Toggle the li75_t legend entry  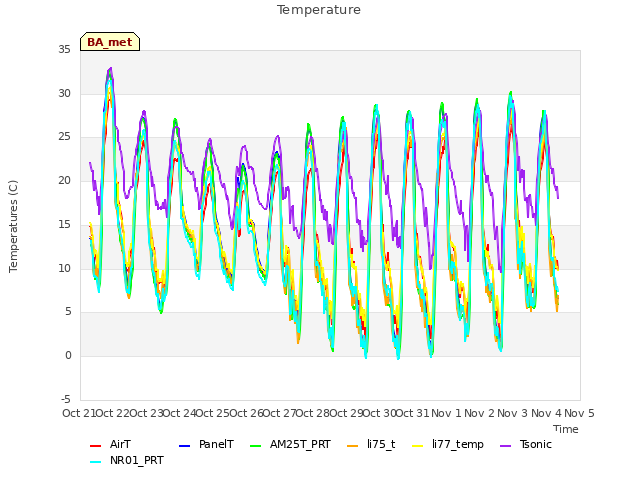(x=371, y=444)
